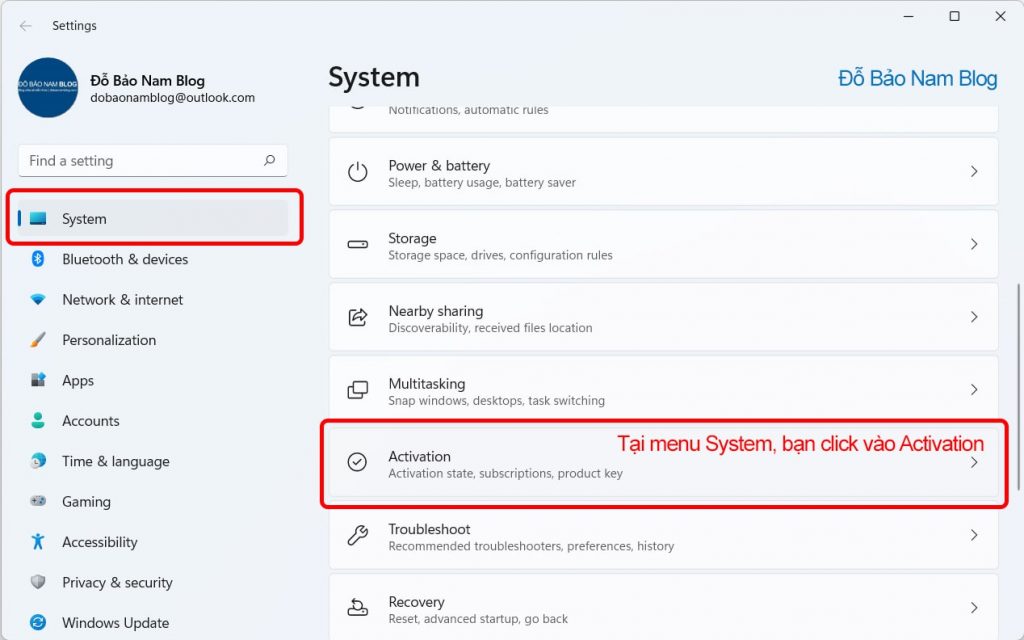Image resolution: width=1024 pixels, height=640 pixels.
Task: Click the Windows Update sync icon
Action: tap(38, 623)
